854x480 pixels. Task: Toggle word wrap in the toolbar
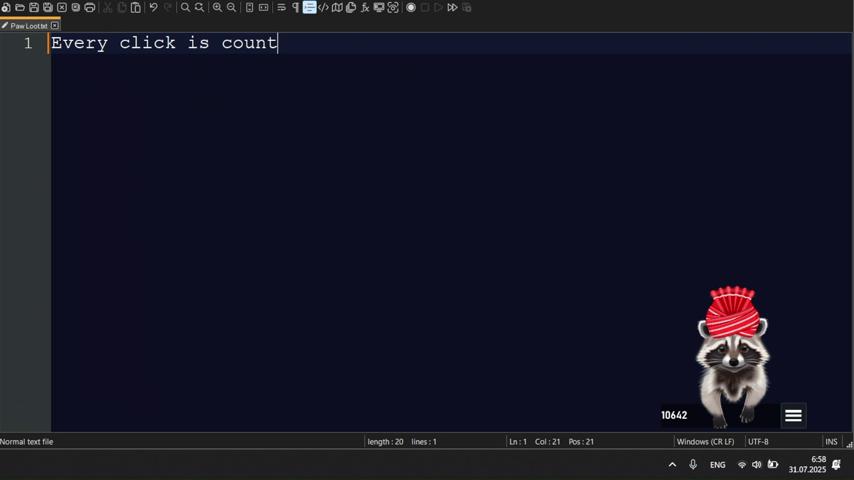(281, 7)
